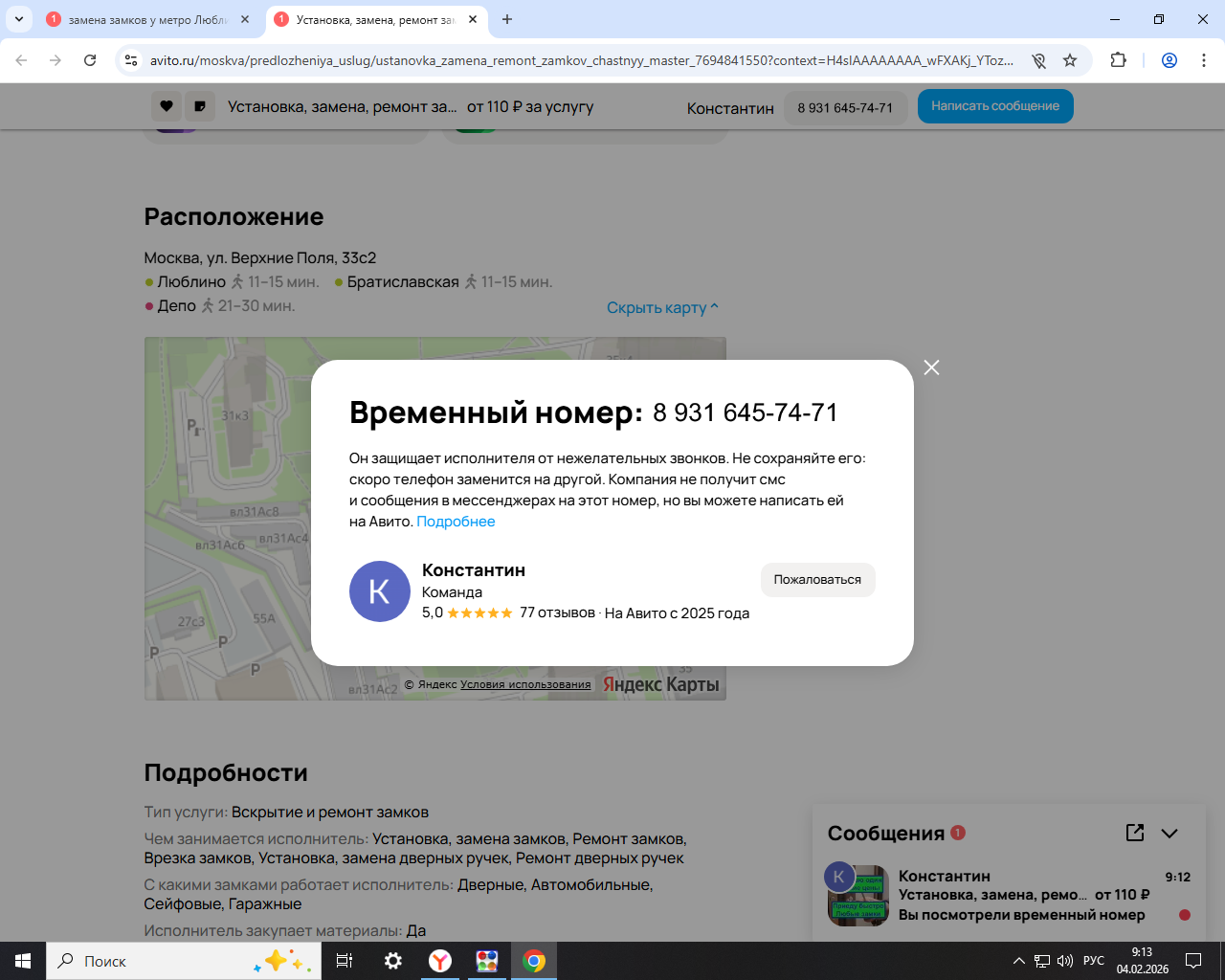Open the name Константин in popup

pyautogui.click(x=474, y=570)
